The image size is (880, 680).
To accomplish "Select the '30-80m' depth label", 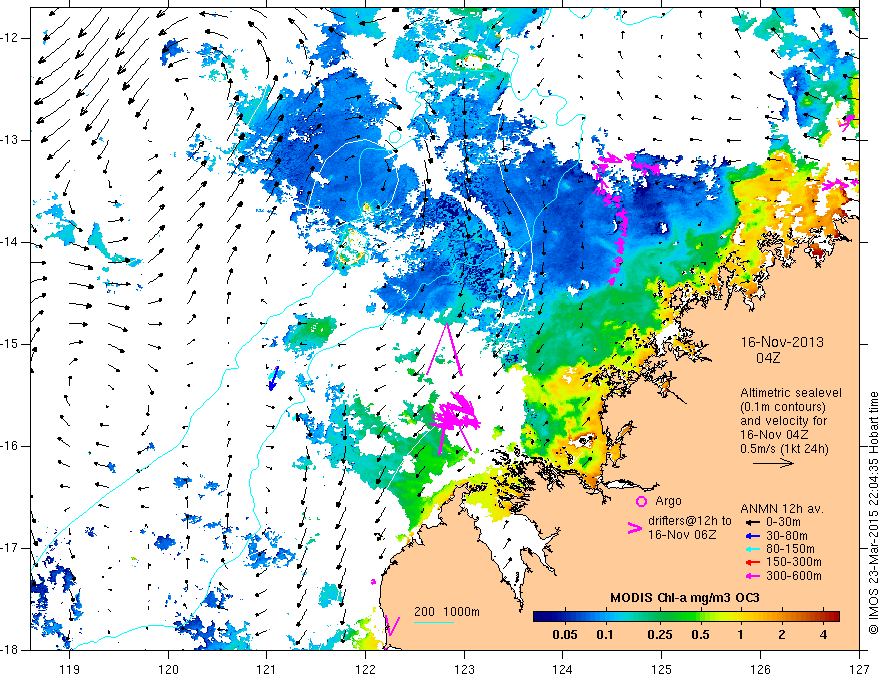I will pos(787,536).
